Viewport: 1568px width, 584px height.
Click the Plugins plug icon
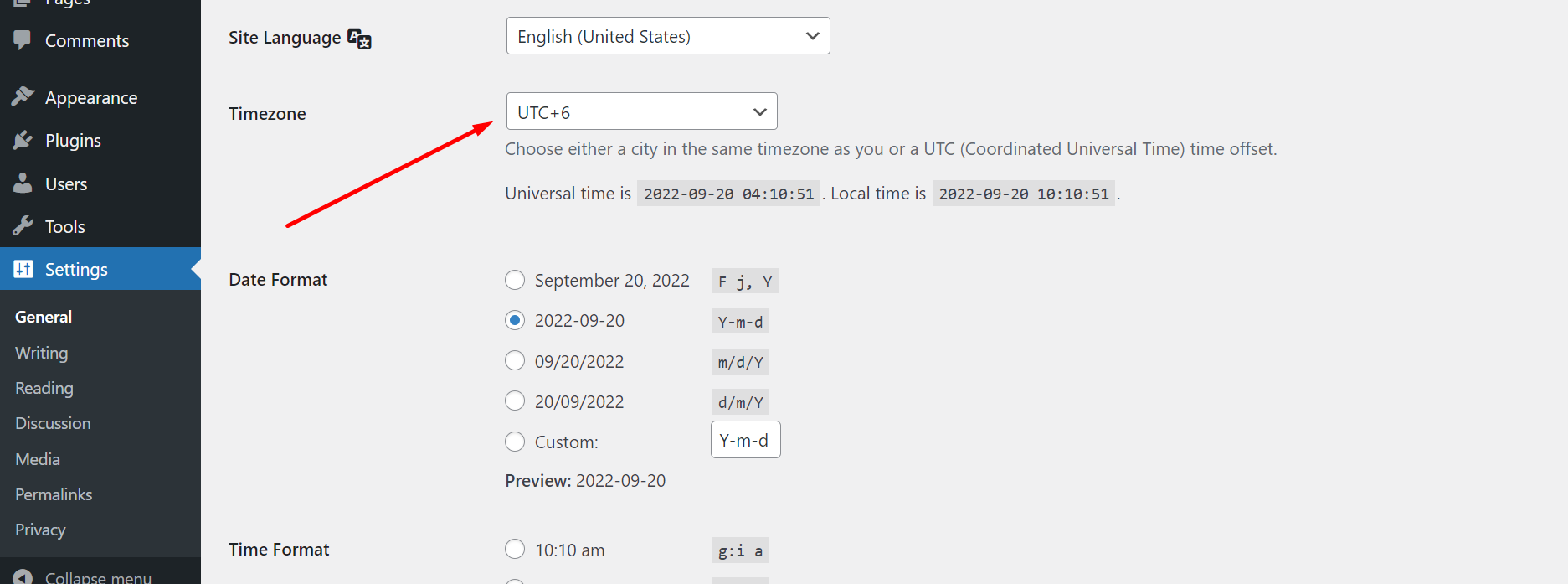pos(23,140)
